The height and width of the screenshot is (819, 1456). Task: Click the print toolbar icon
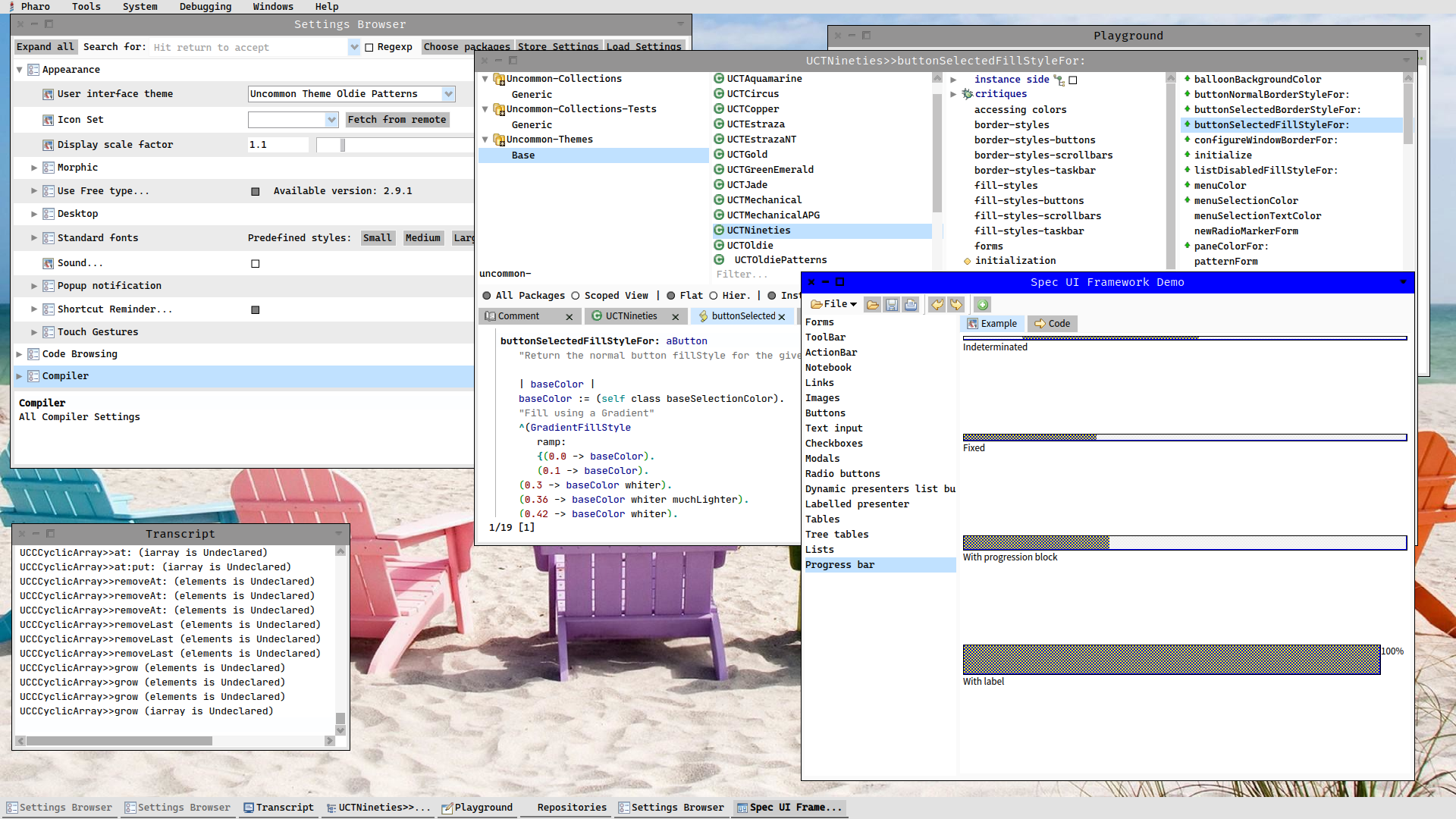pos(911,305)
